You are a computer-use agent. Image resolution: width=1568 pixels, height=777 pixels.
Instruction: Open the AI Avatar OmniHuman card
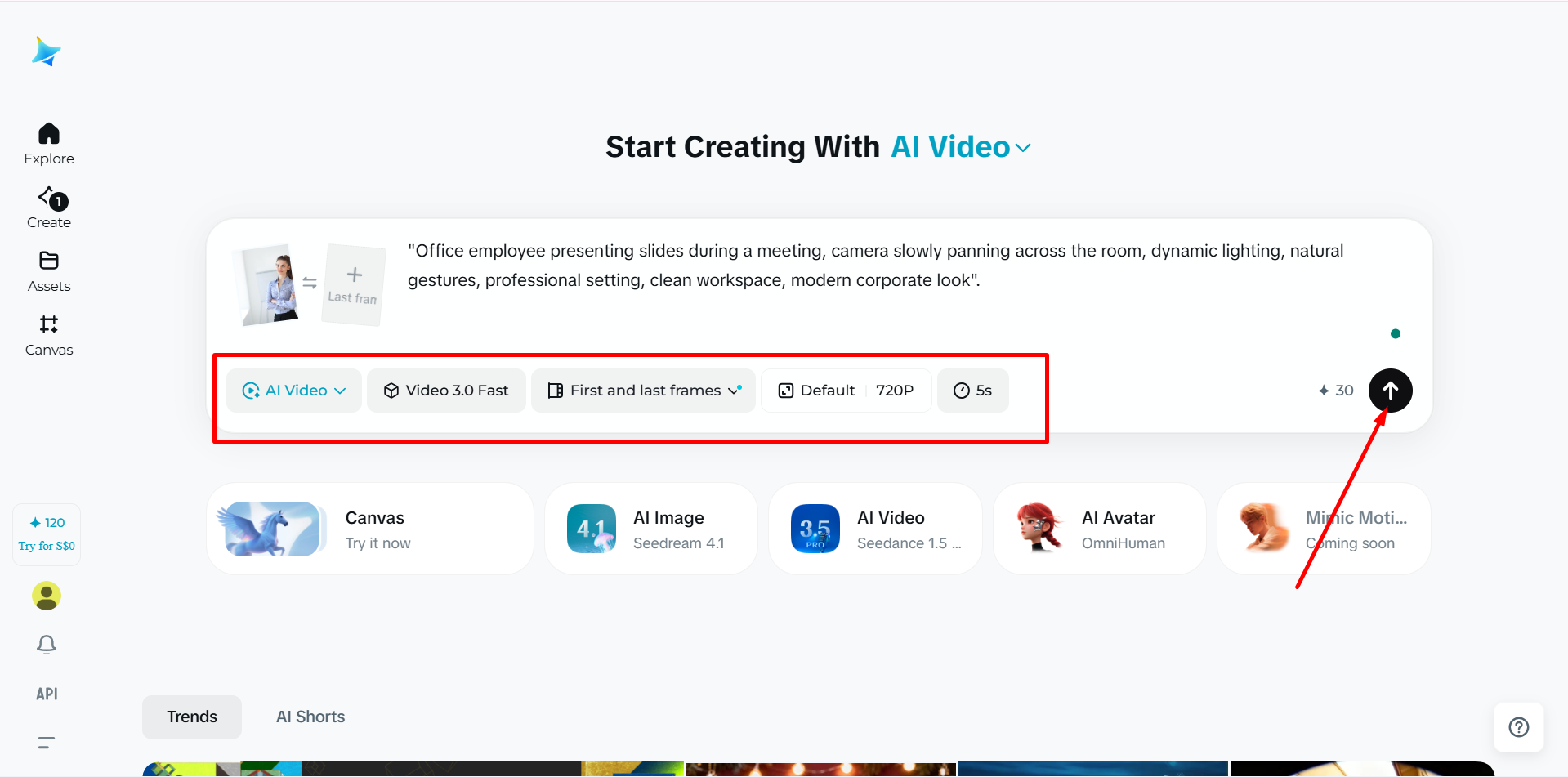[x=1098, y=529]
